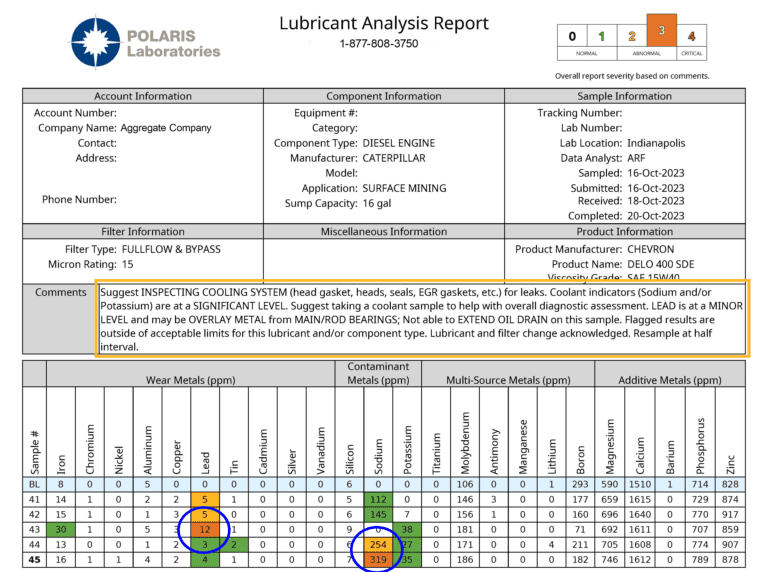This screenshot has height=572, width=768.
Task: Click potassium value 38 in sample 43
Action: pos(407,529)
